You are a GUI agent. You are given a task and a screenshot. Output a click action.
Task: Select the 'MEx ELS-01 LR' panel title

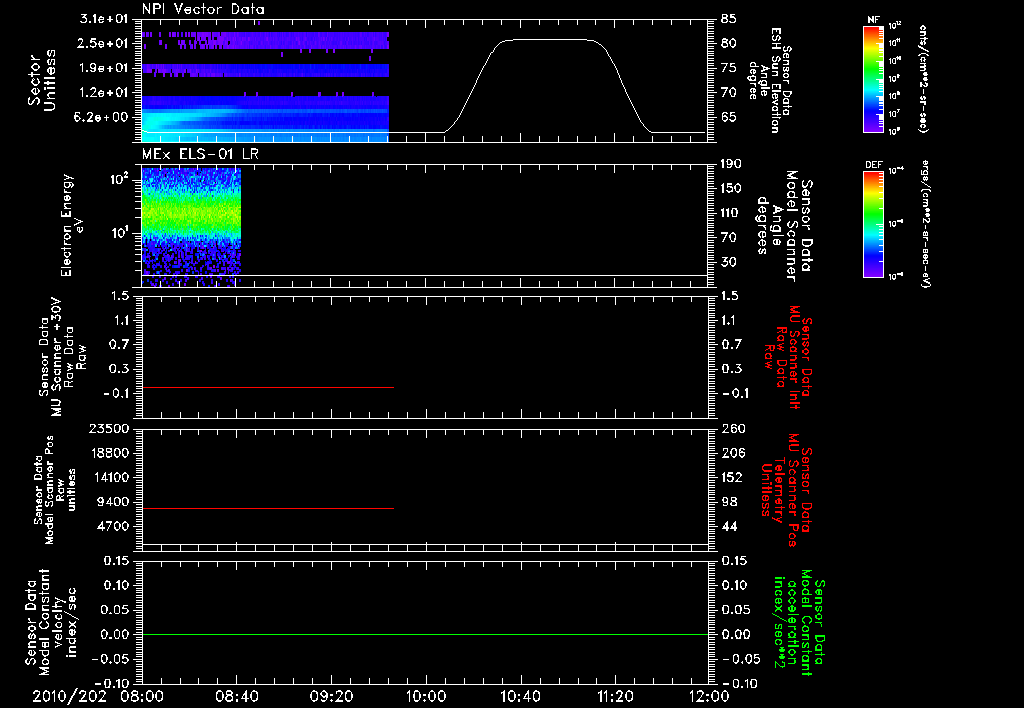click(x=200, y=154)
